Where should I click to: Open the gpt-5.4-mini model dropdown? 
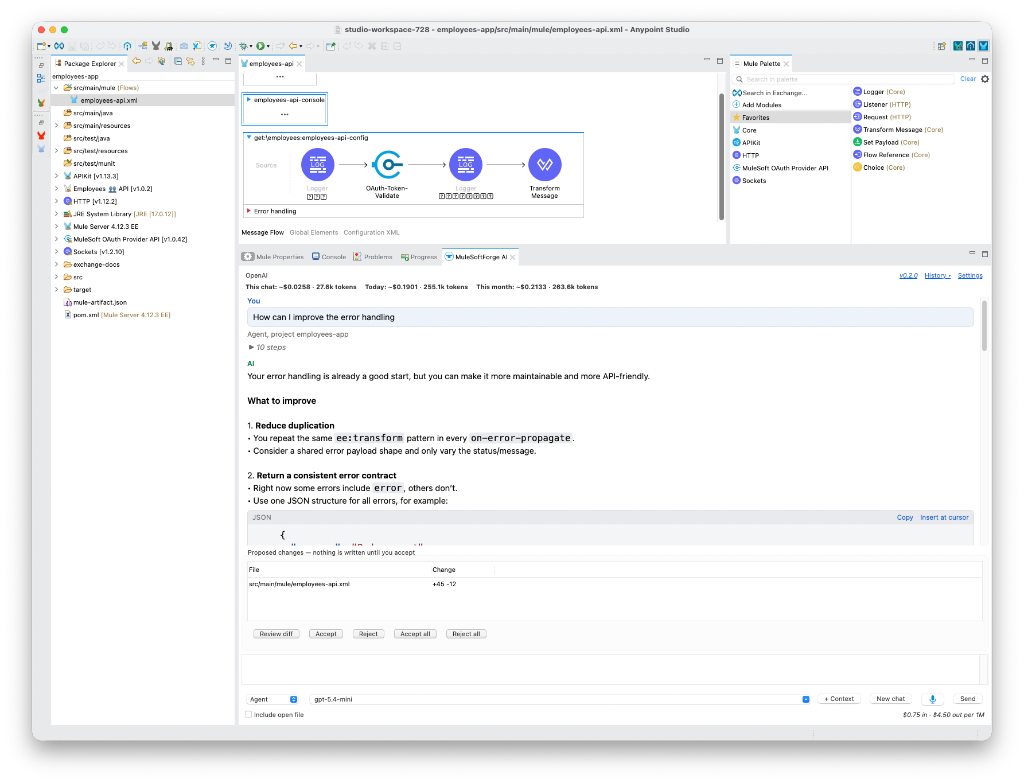560,699
